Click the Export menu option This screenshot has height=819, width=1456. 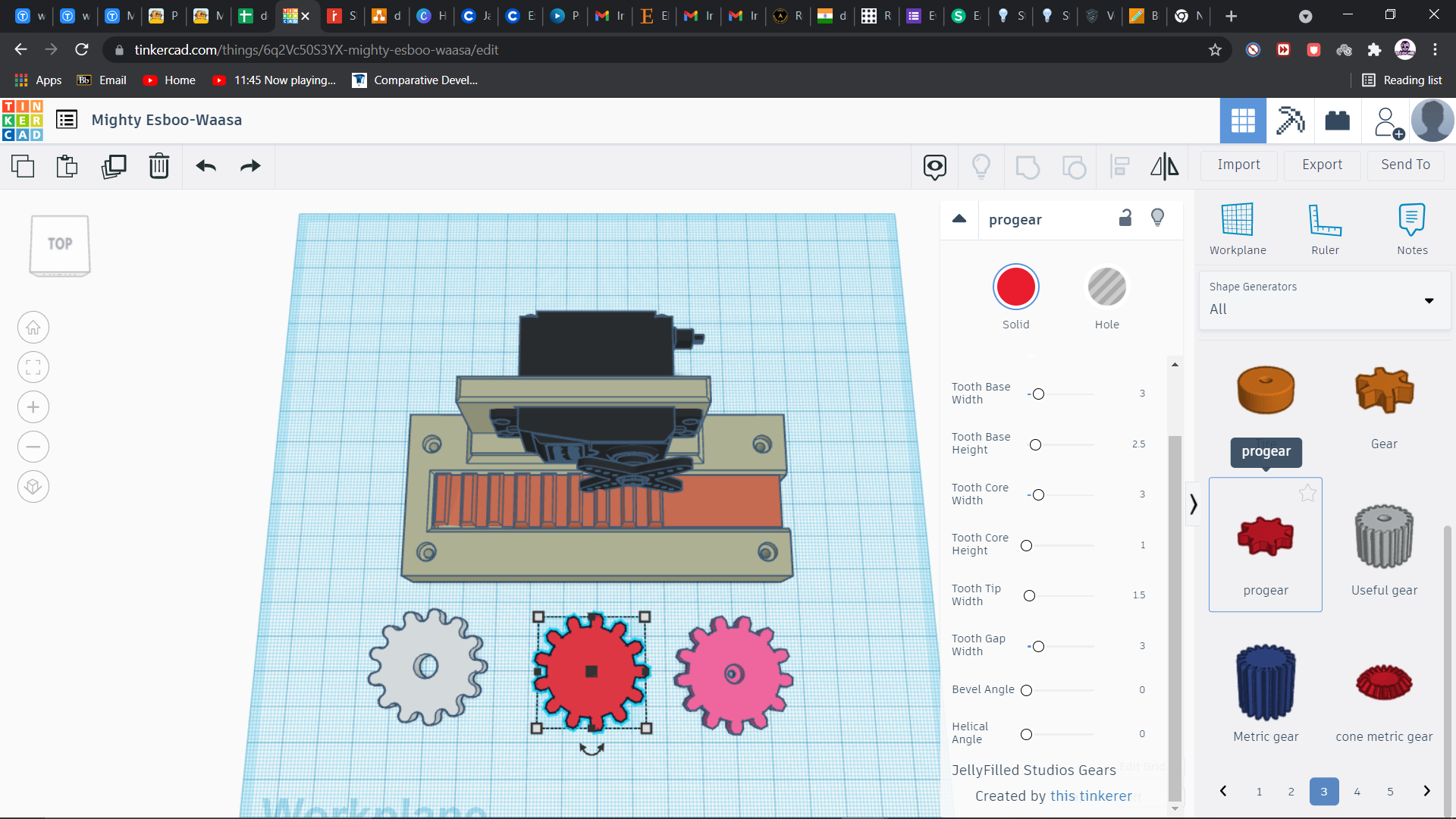[x=1320, y=164]
